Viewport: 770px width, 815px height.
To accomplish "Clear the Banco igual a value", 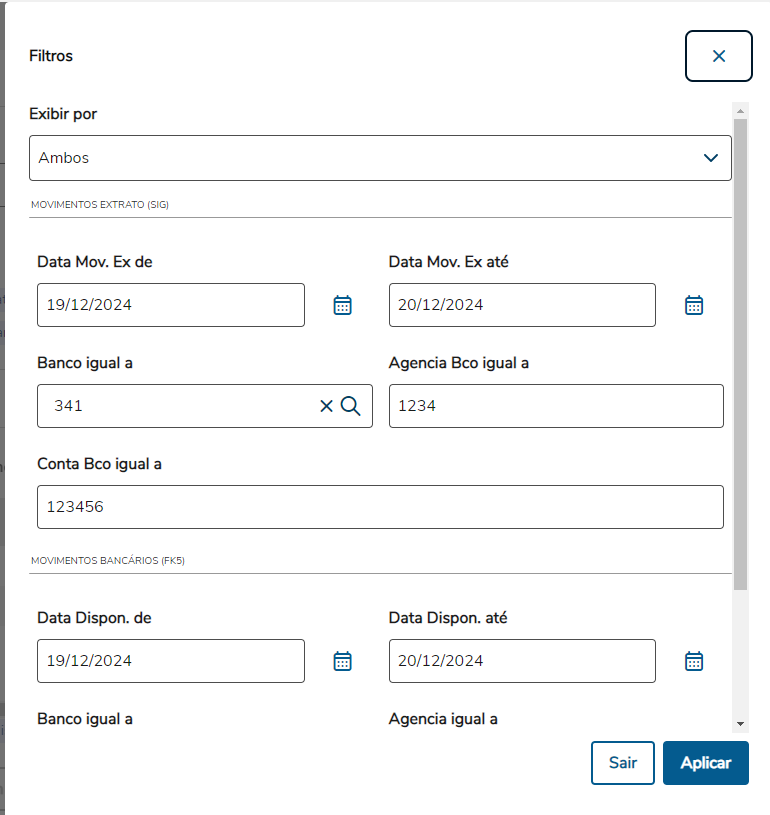I will coord(326,406).
